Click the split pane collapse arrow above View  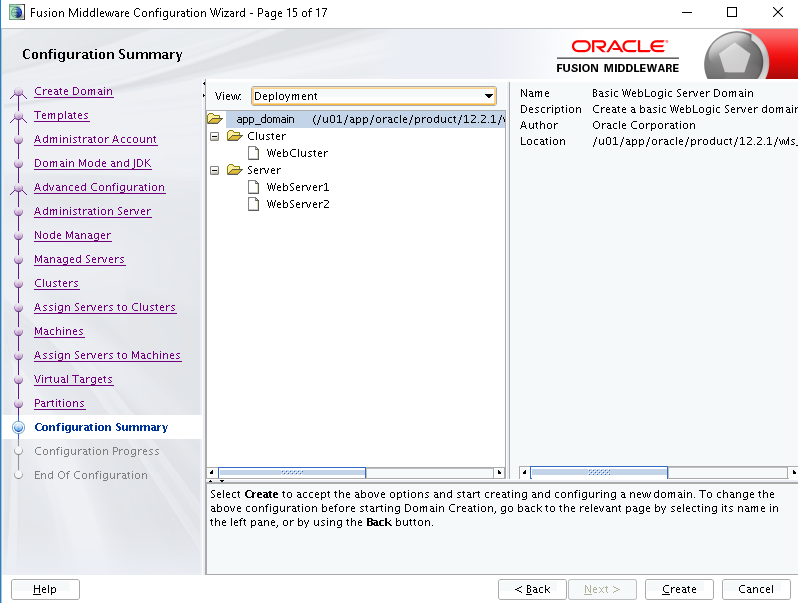204,83
